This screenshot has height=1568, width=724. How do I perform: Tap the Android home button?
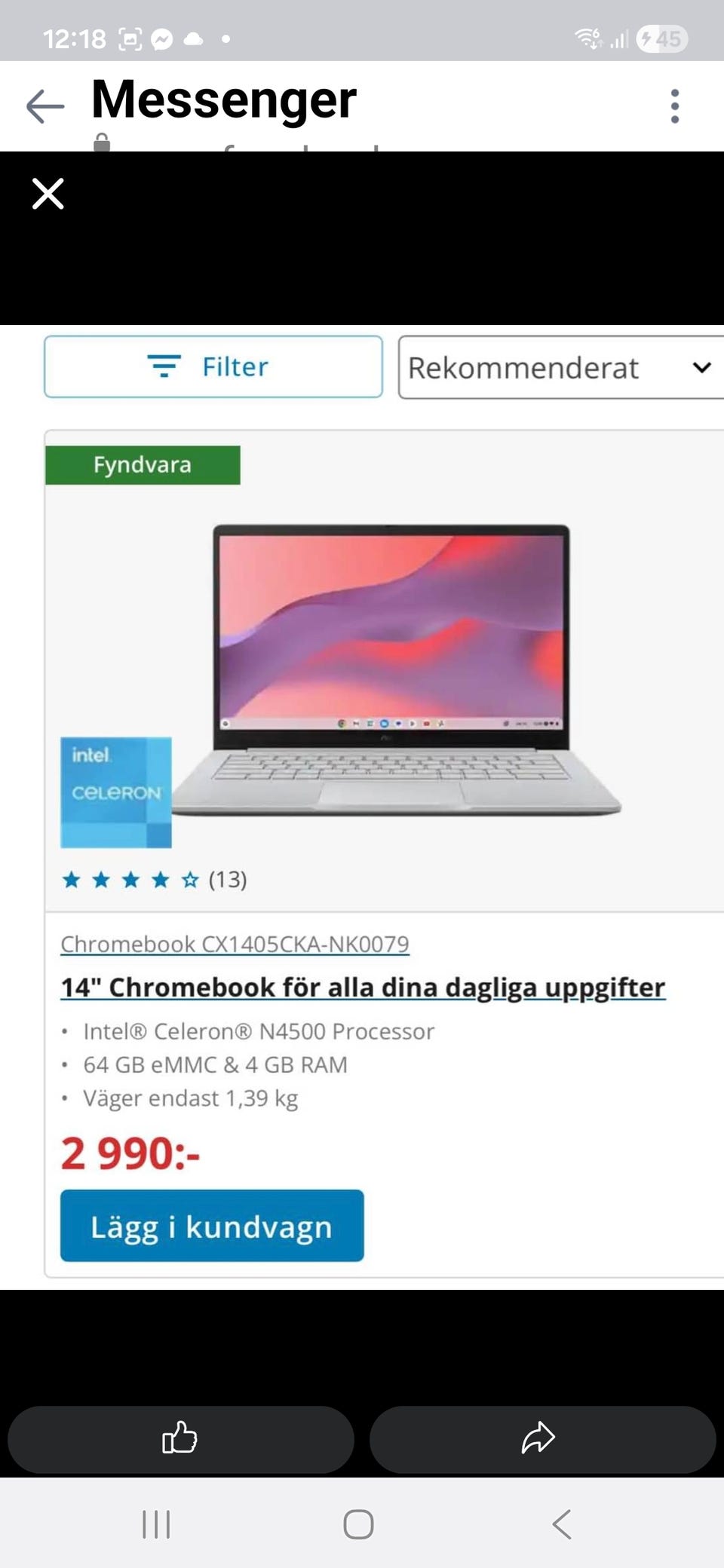[x=358, y=1524]
